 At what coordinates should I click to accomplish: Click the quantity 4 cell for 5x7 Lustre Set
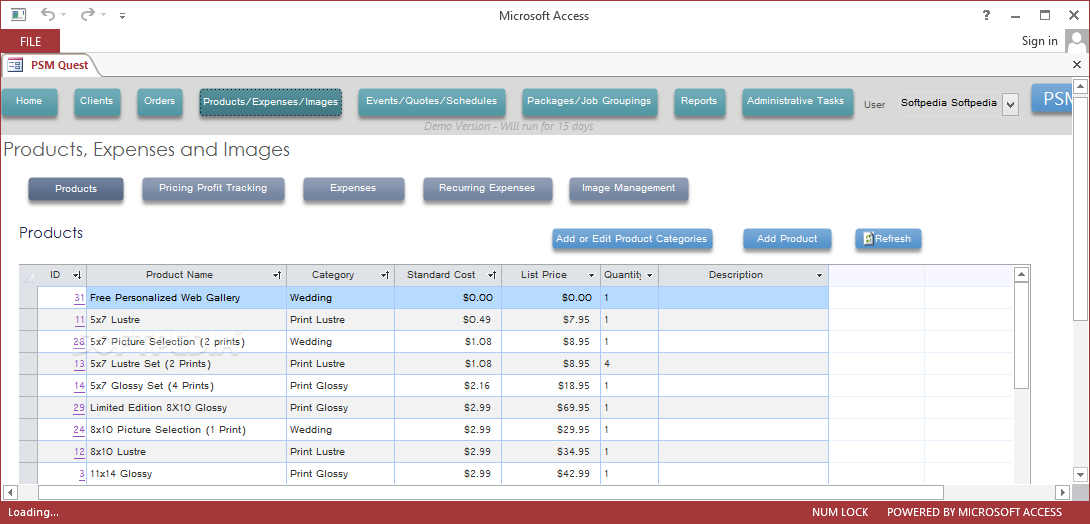click(x=629, y=364)
